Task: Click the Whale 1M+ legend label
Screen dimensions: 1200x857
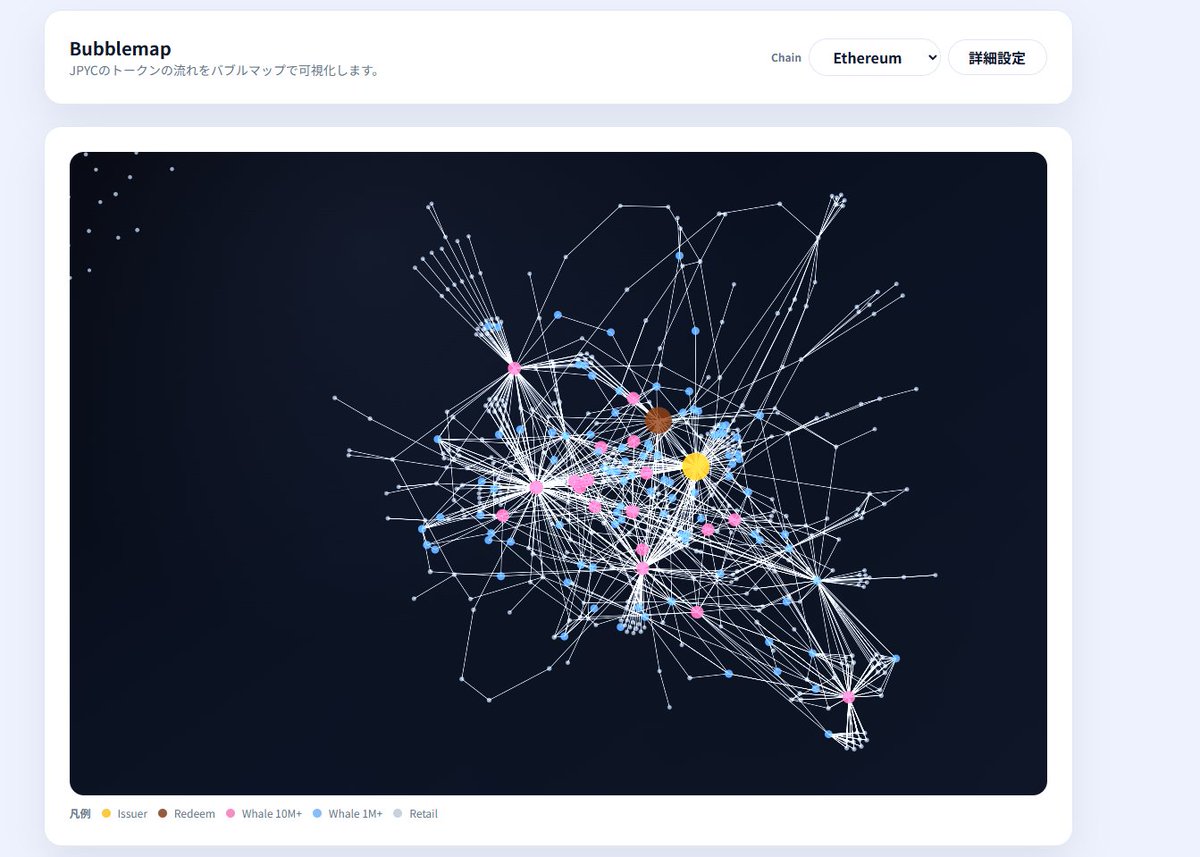Action: 356,814
